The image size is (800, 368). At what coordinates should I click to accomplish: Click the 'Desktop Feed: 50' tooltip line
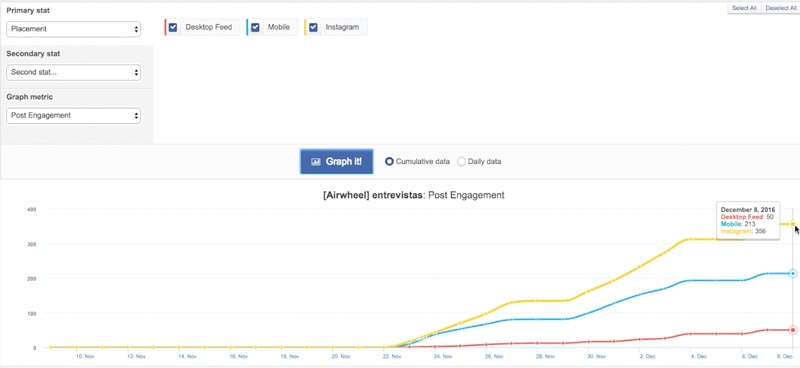click(x=747, y=217)
